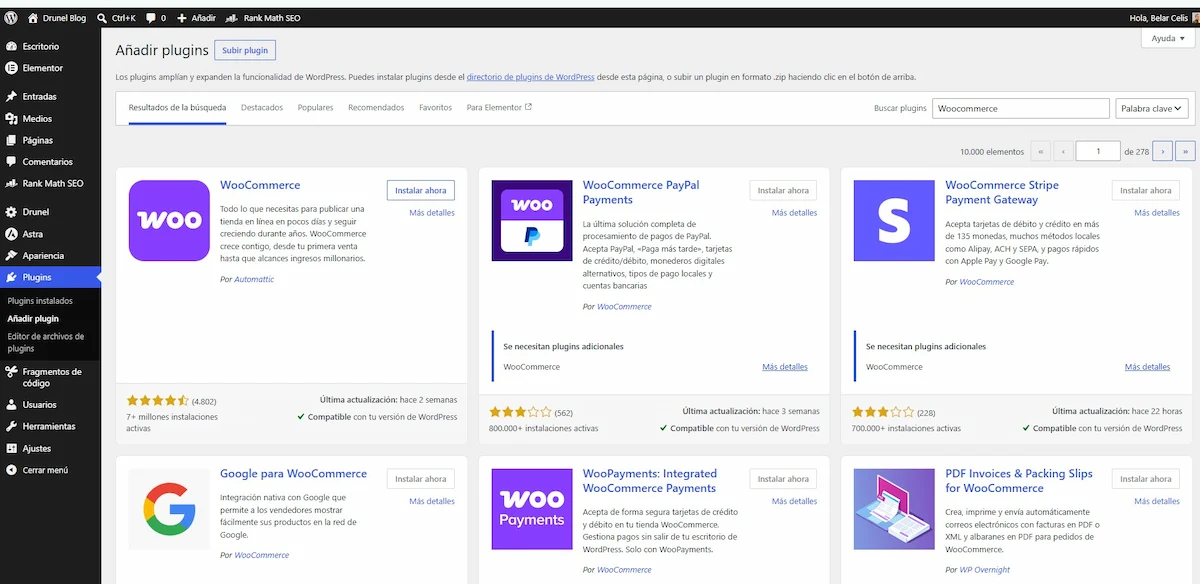Focus the Buscar plugins search field
Screen dimensions: 1200x584
click(x=1021, y=108)
